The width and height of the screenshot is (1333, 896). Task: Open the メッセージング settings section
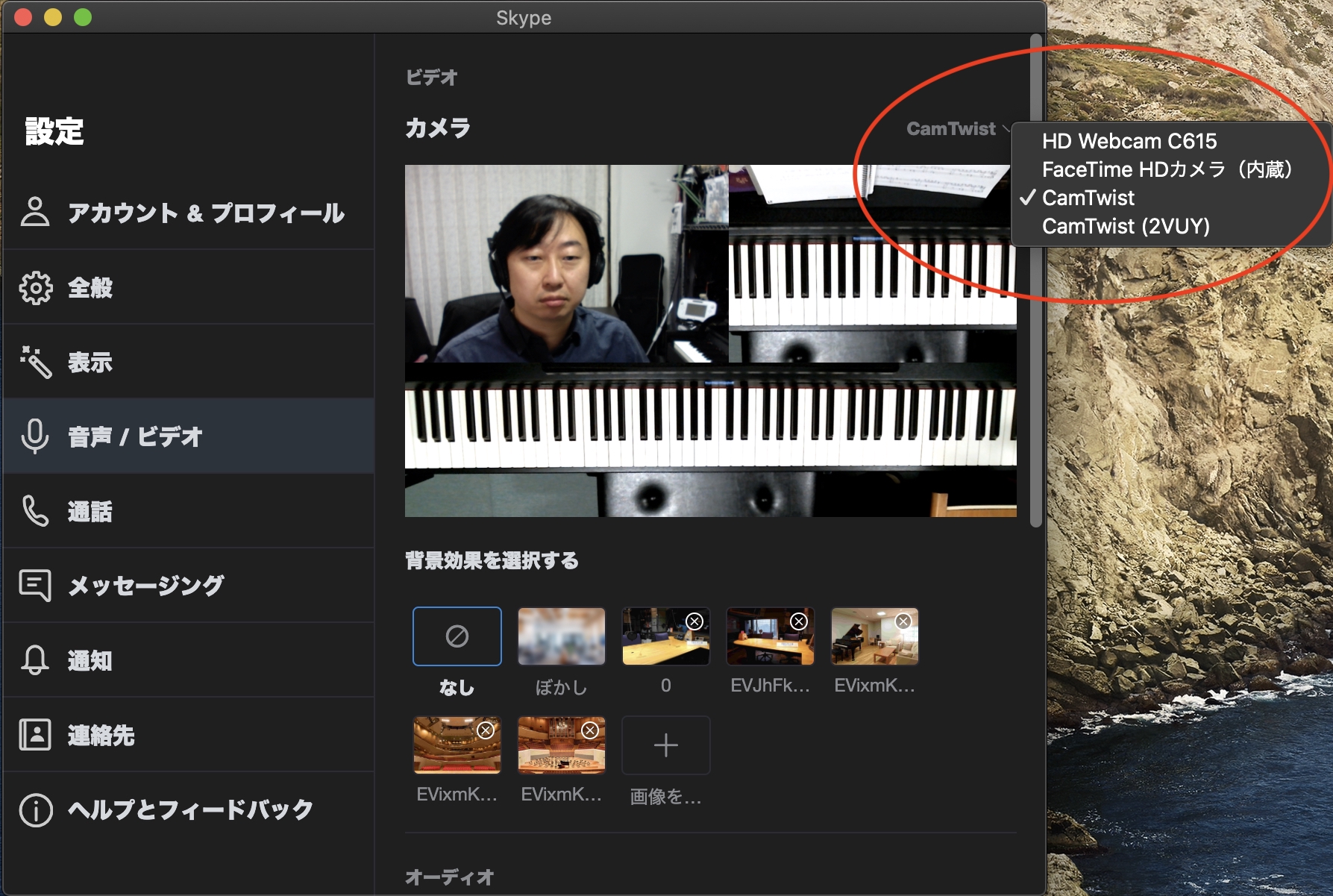click(x=189, y=586)
